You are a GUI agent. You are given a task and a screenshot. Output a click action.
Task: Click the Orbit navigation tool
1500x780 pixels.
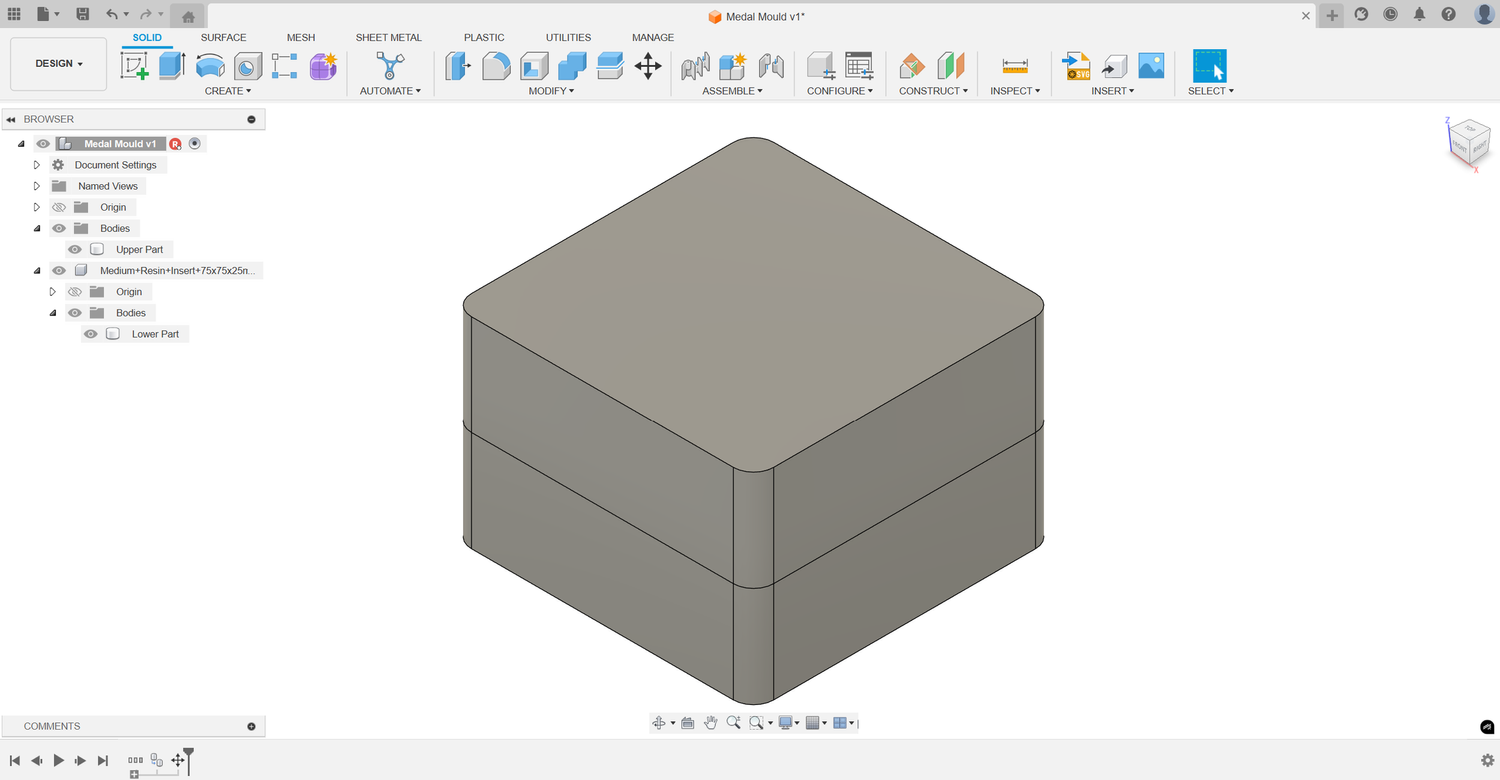[x=658, y=723]
